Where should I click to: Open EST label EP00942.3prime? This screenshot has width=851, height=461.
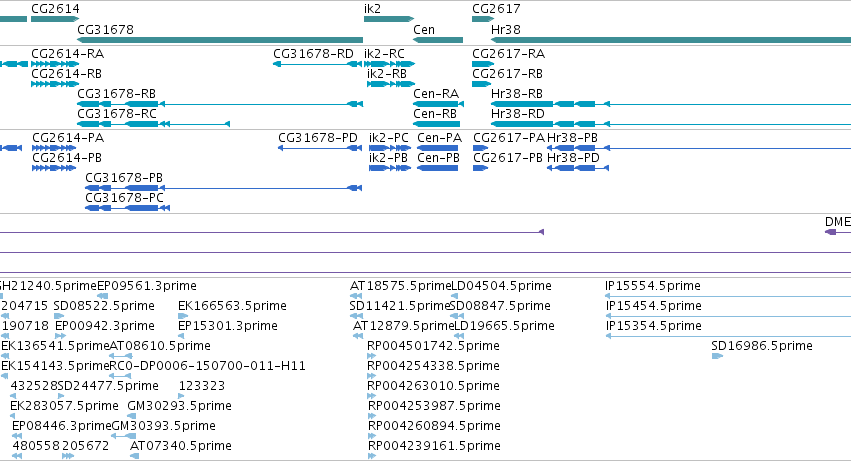point(105,326)
